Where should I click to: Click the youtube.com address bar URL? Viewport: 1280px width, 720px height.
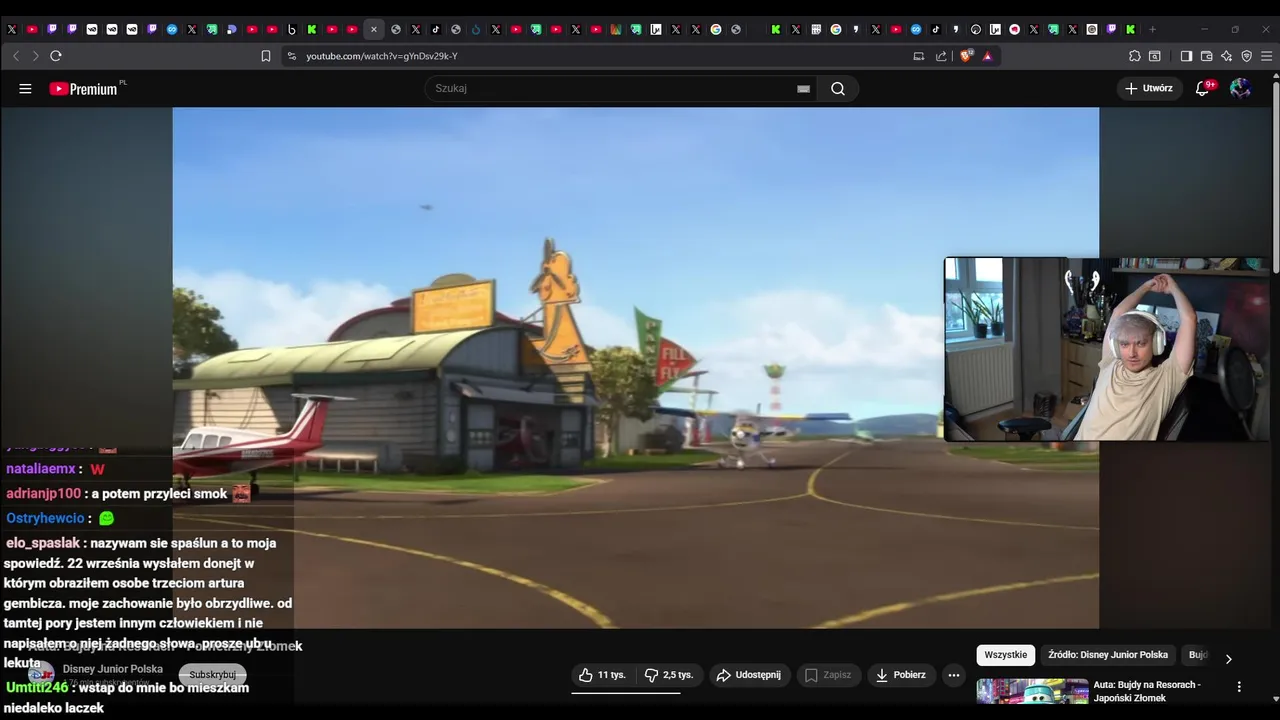point(381,56)
